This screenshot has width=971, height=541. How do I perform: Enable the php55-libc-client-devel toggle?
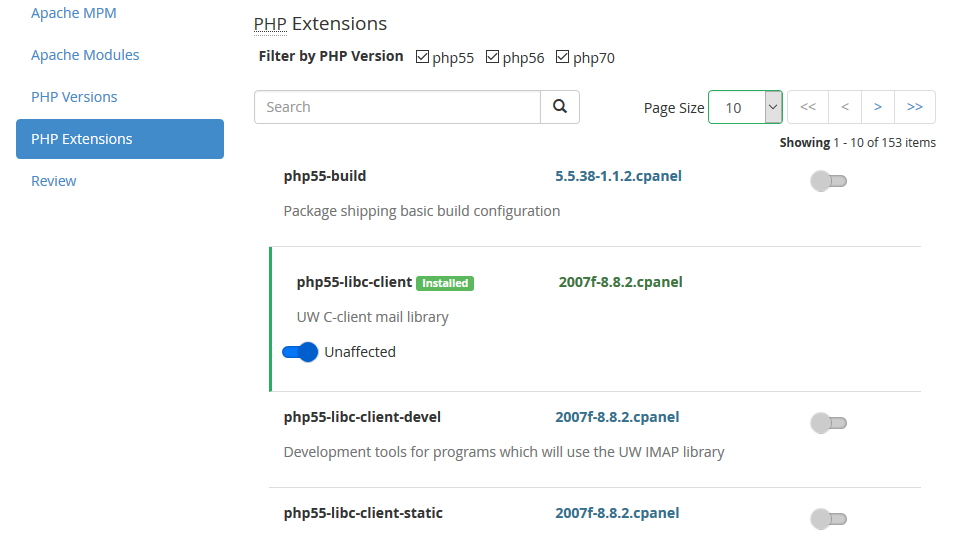(829, 423)
